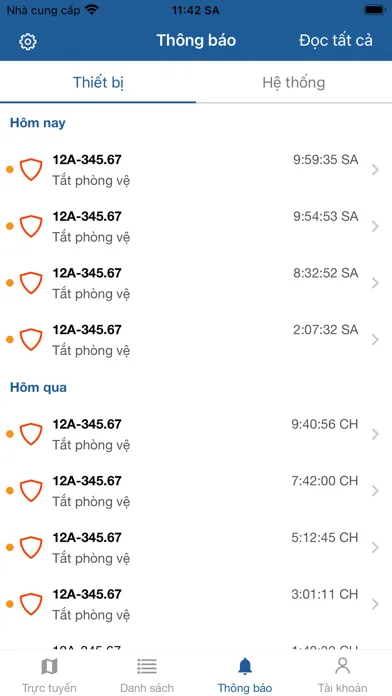This screenshot has width=392, height=696.
Task: Select the Thông báo bell icon
Action: 245,666
